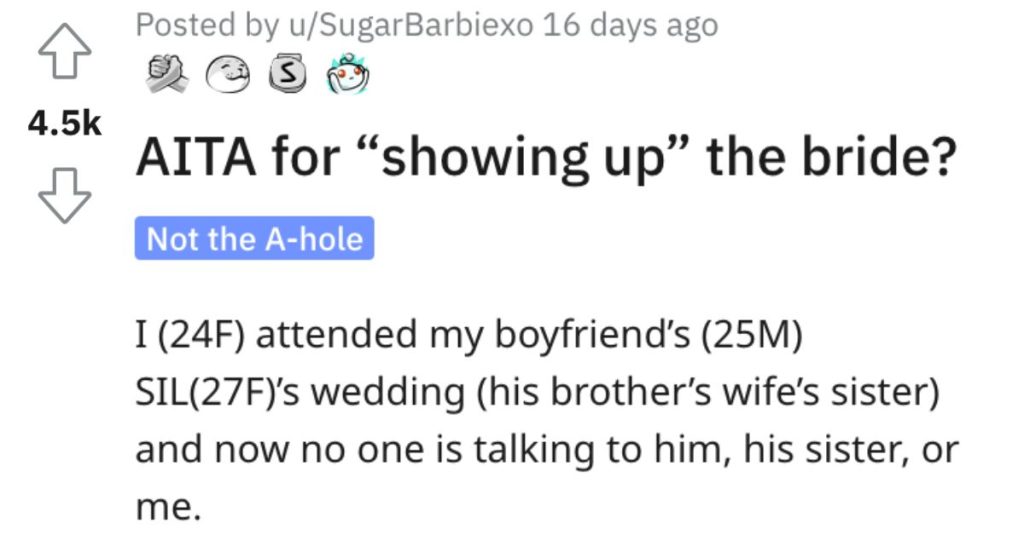Click the clasped hands award icon
This screenshot has height=535, width=1024.
coord(167,74)
